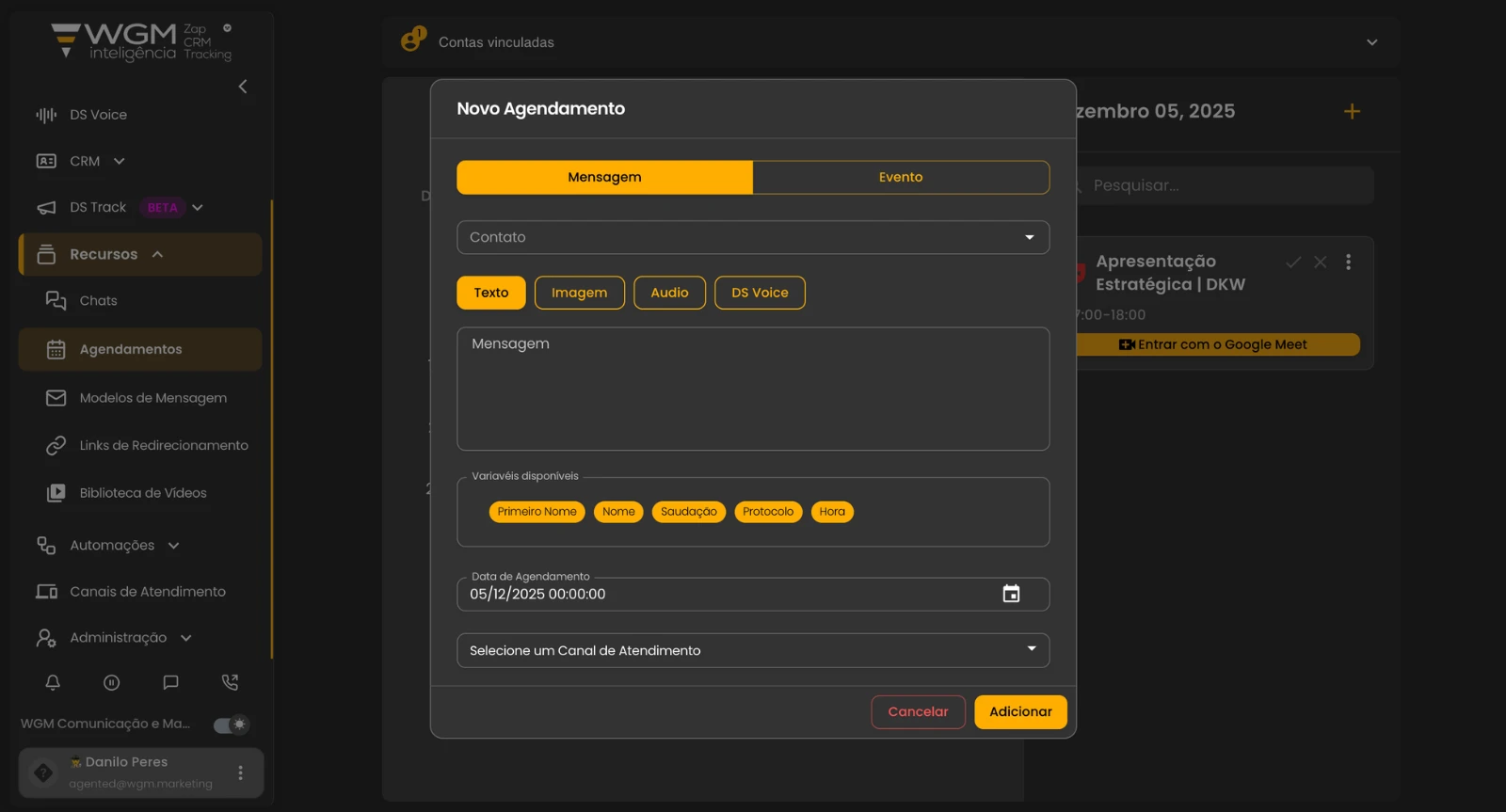Click the notification bell icon in sidebar

click(53, 682)
